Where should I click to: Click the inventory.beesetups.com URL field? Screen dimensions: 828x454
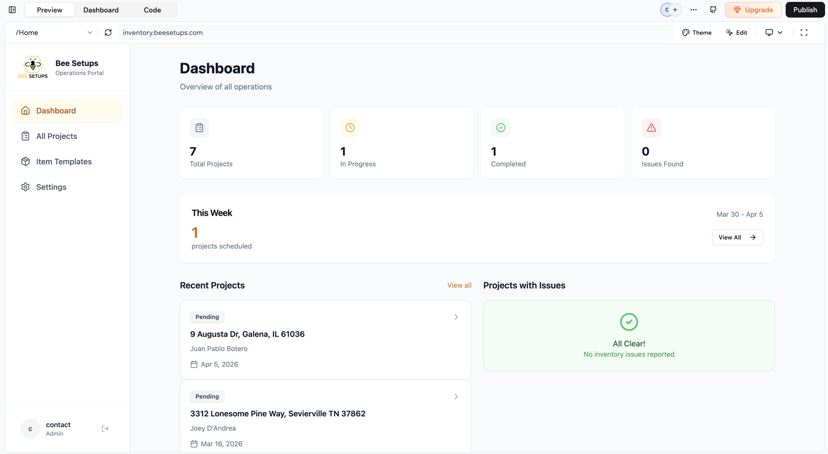click(x=395, y=32)
